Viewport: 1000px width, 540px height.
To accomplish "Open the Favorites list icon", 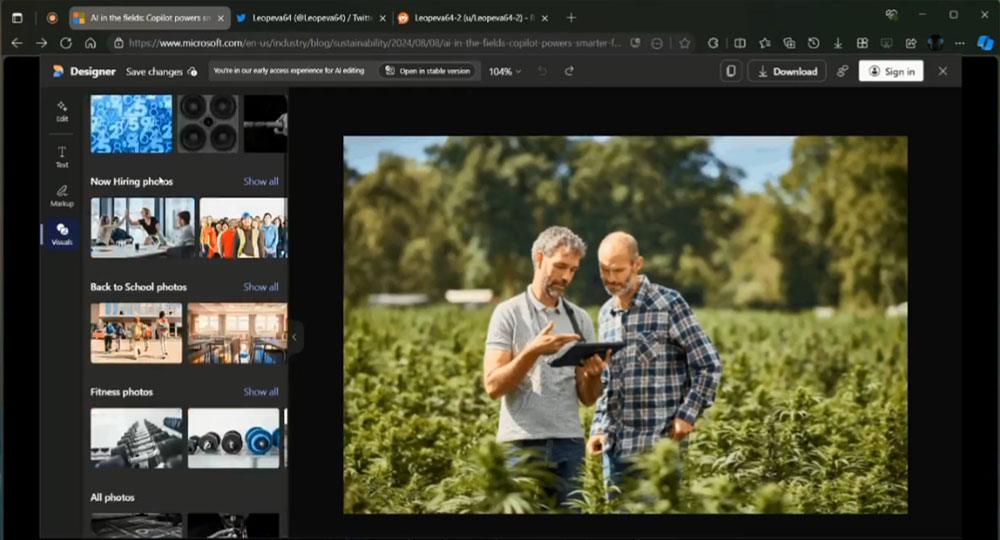I will [x=765, y=43].
